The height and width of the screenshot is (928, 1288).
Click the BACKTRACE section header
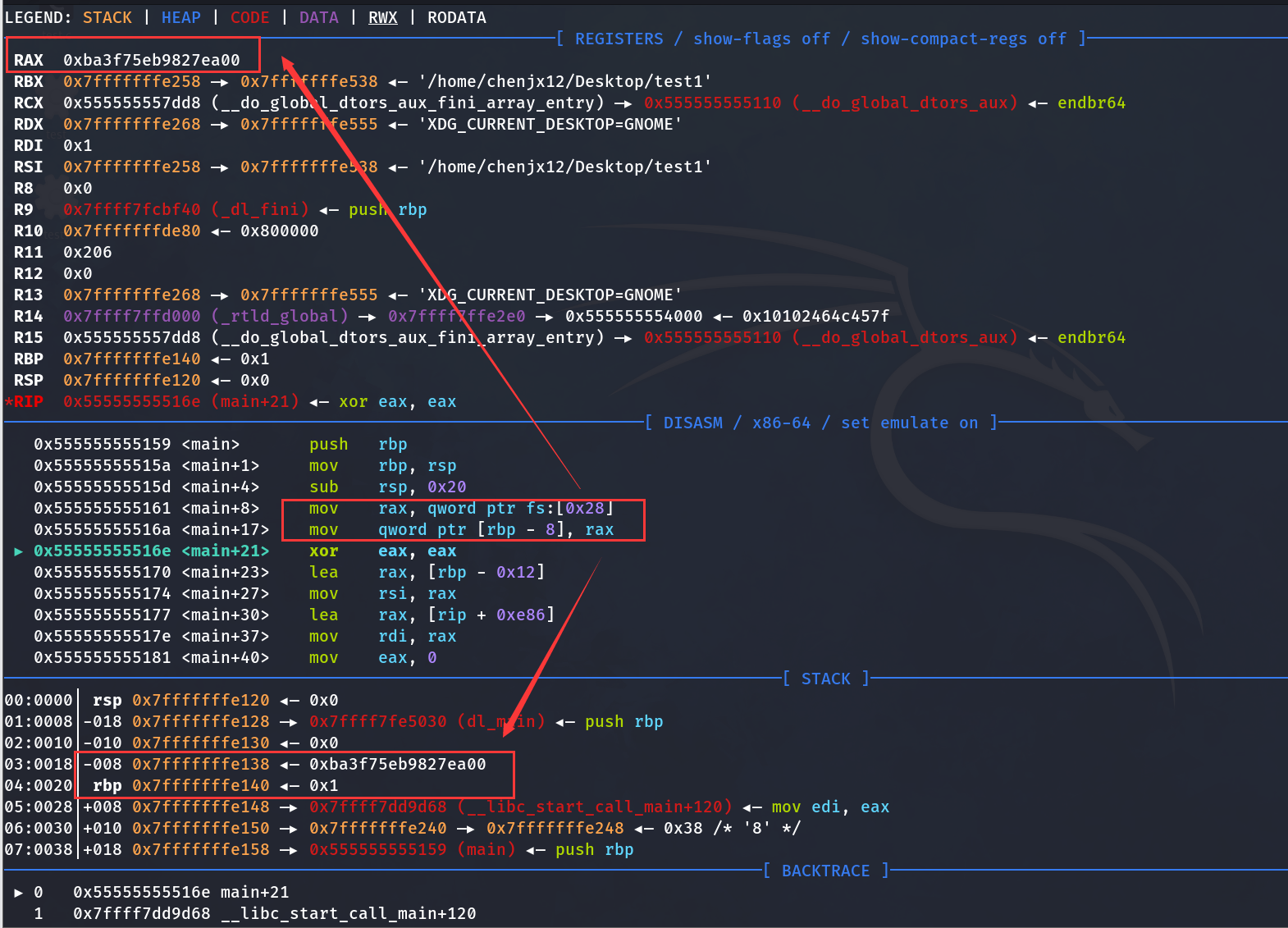826,871
